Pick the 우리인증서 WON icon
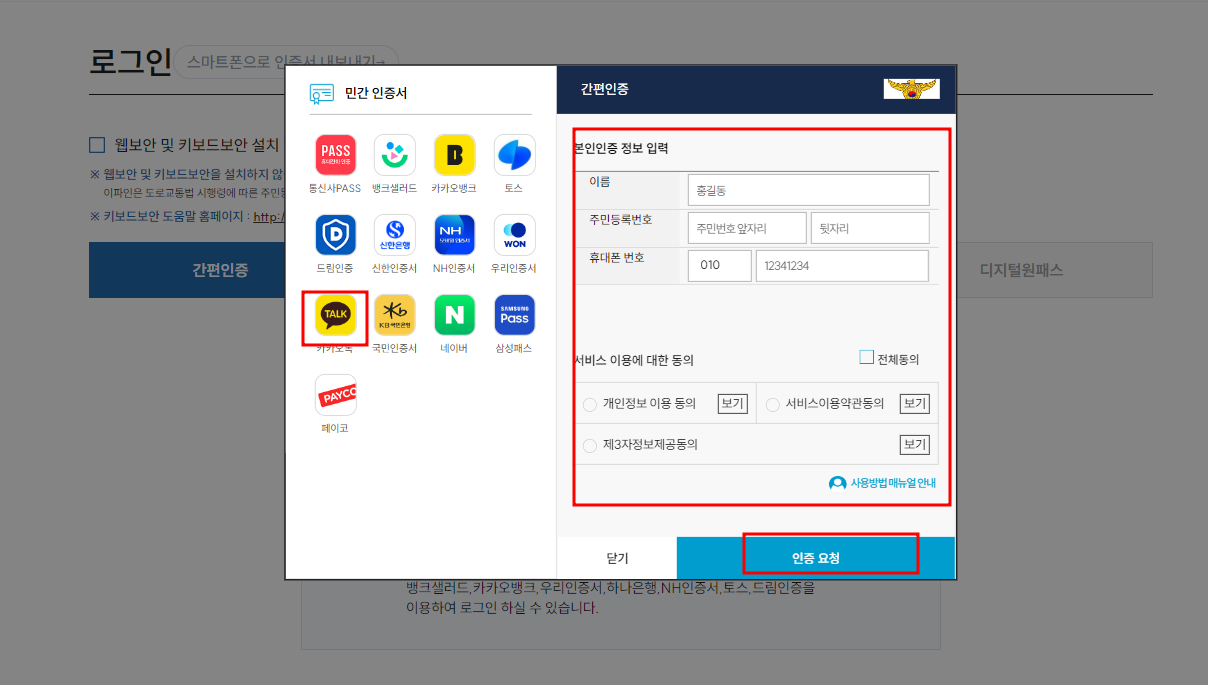 click(514, 235)
